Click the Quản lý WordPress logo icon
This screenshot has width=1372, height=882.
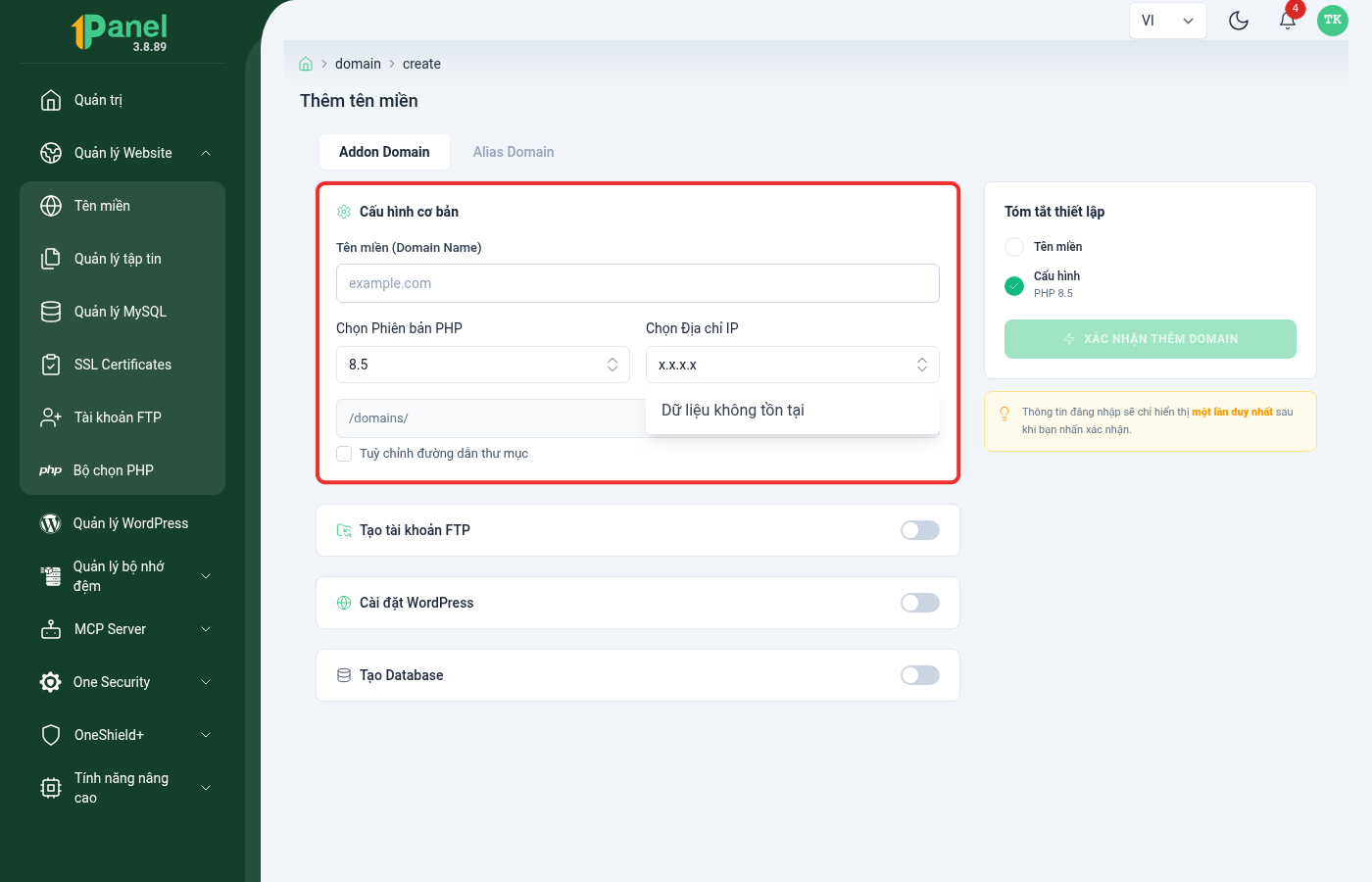pos(50,523)
